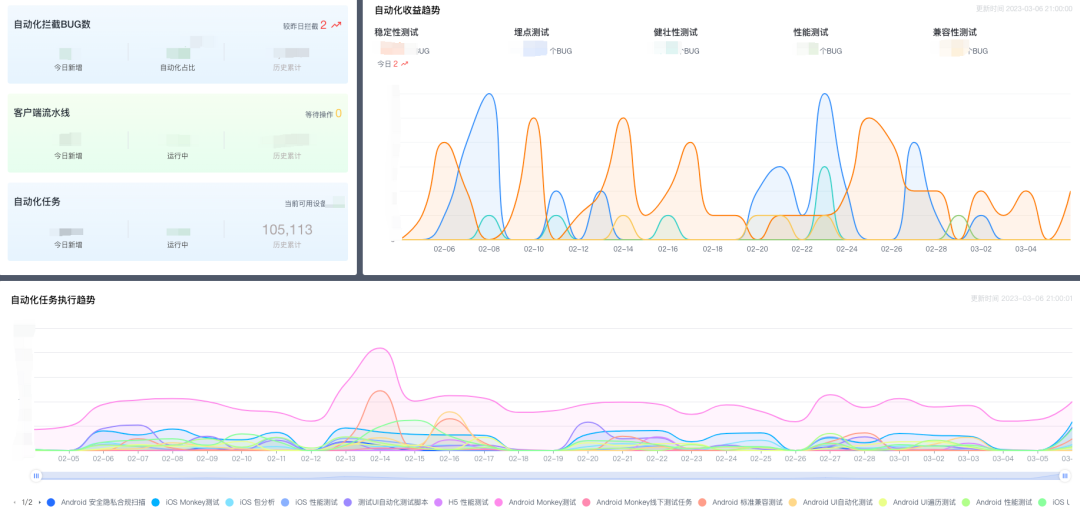Select the 兼容性测试 category header

[955, 32]
